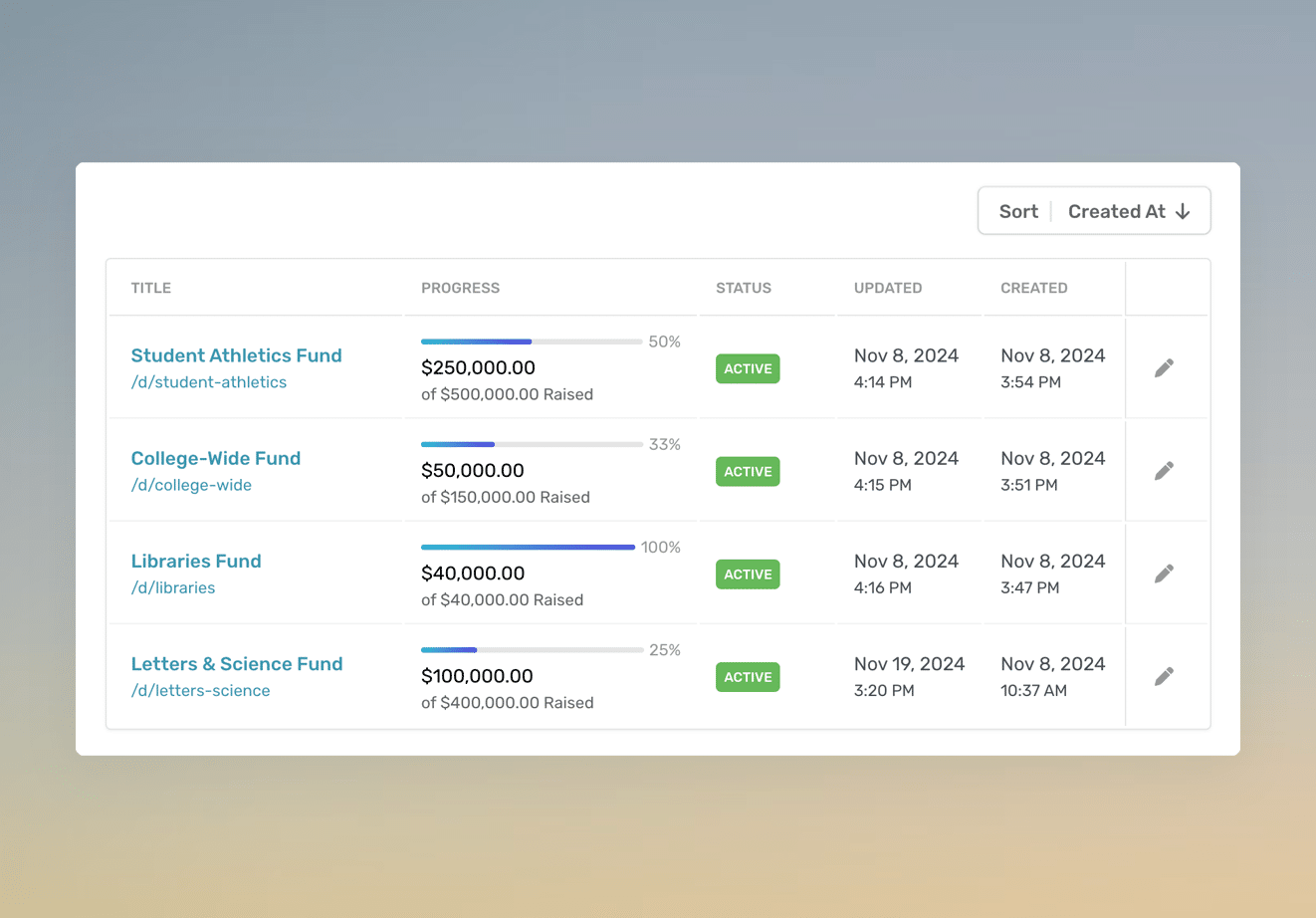This screenshot has height=918, width=1316.
Task: Open Libraries Fund title link
Action: click(196, 561)
